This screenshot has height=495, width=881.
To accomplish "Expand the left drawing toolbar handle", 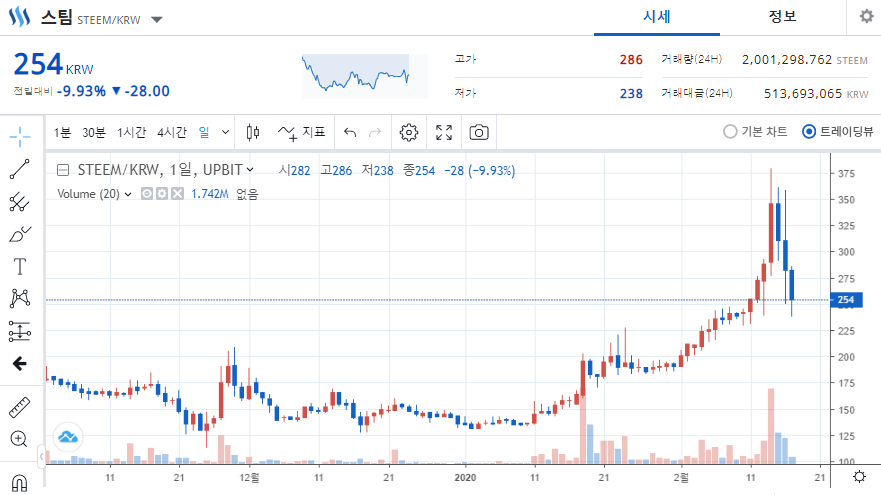I will tap(41, 456).
